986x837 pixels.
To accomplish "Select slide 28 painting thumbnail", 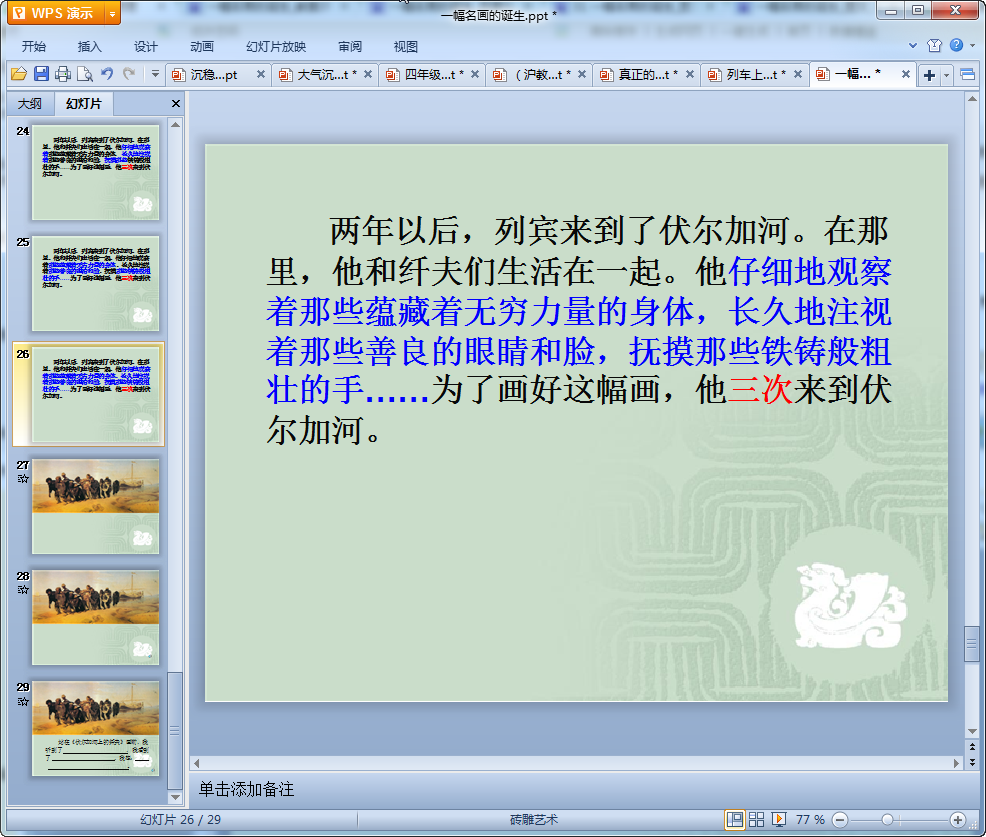I will point(96,618).
